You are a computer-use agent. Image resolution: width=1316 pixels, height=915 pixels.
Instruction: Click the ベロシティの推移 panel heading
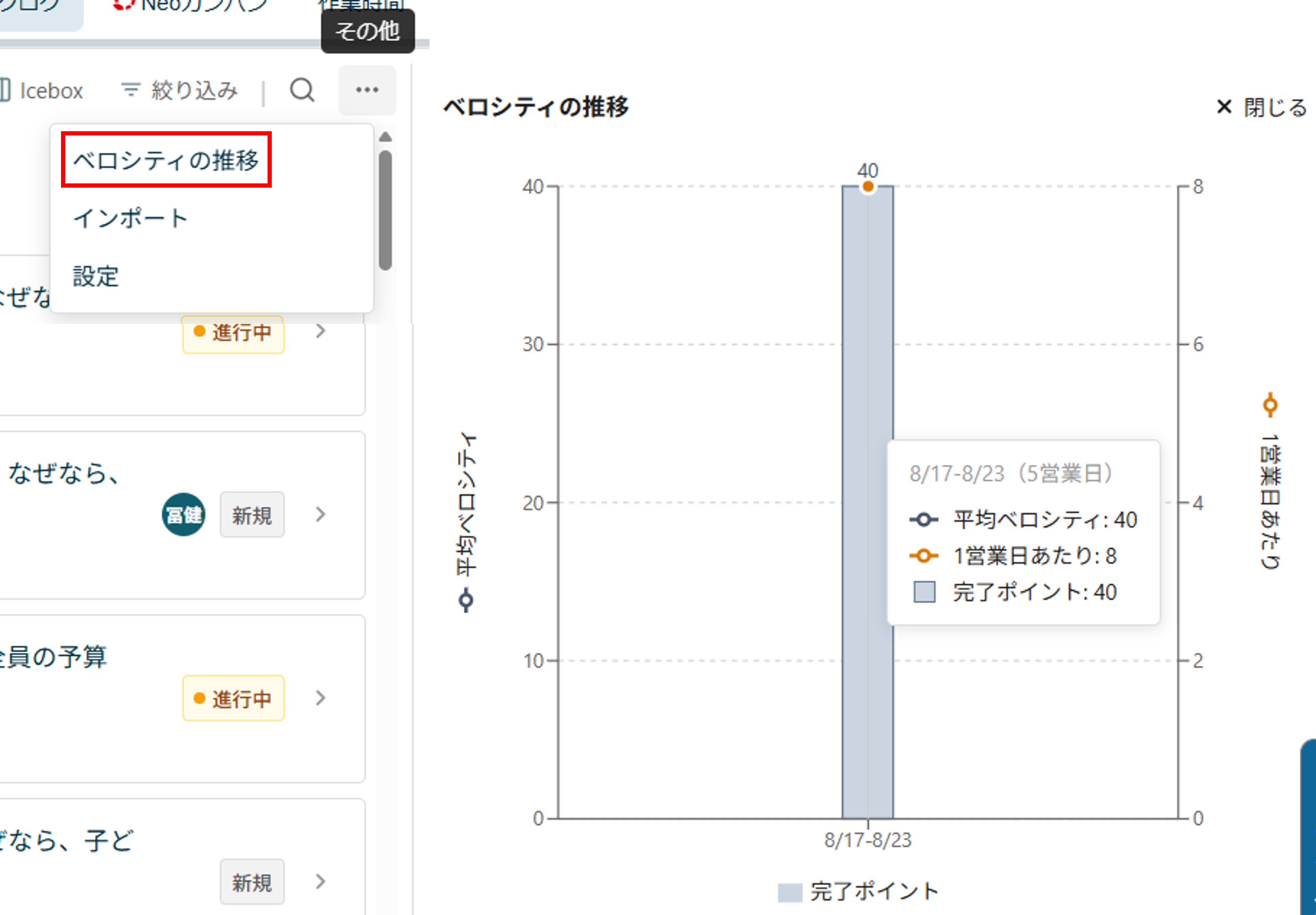(536, 107)
